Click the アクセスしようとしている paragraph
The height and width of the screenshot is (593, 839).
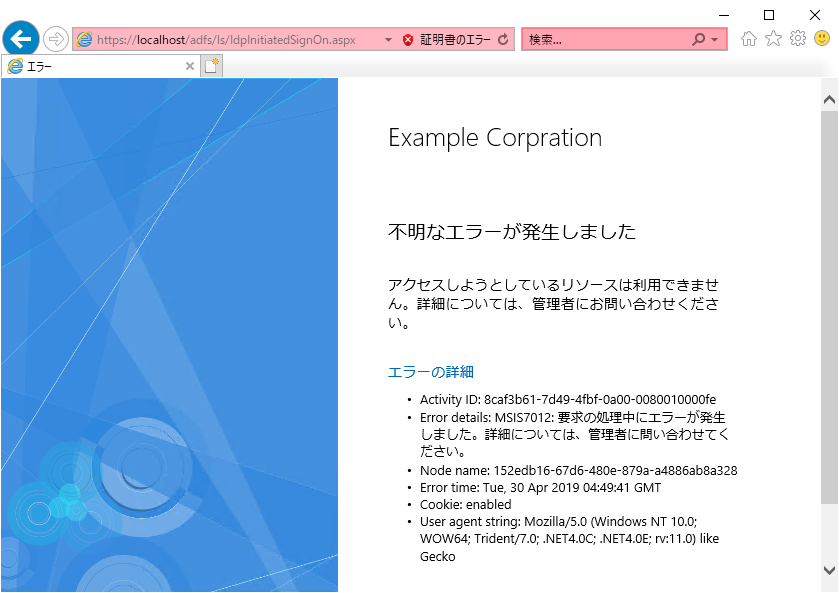point(553,304)
